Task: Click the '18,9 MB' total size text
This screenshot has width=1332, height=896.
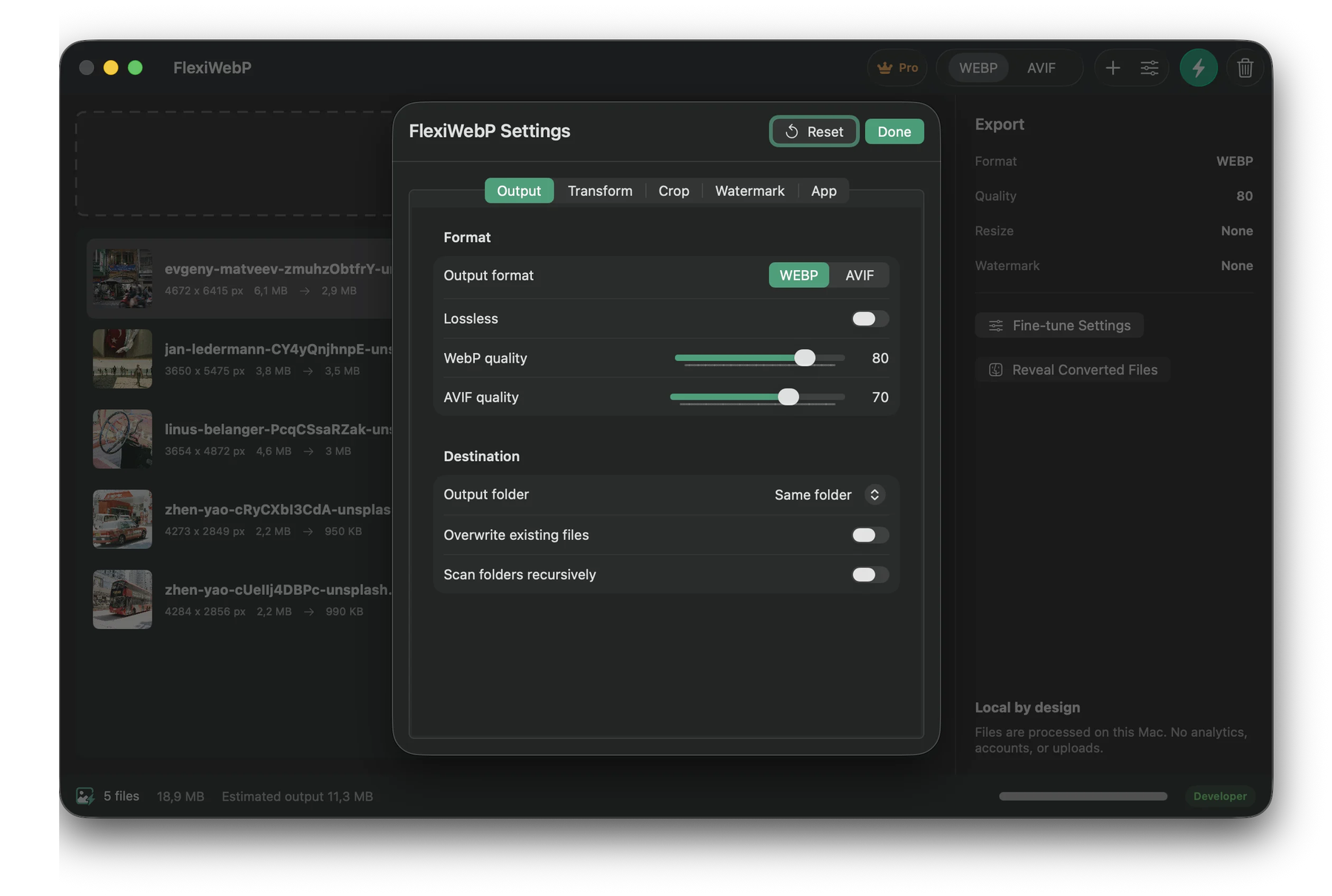Action: (x=181, y=796)
